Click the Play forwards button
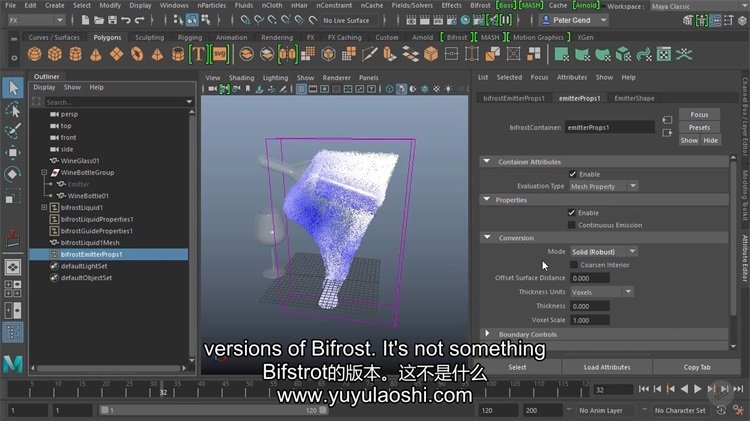 [698, 389]
